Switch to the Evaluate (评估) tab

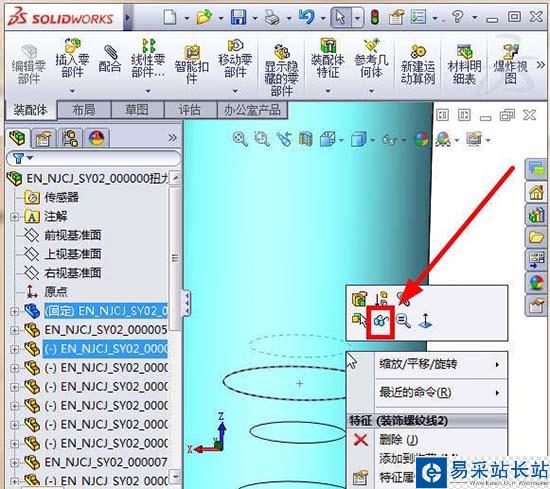[190, 110]
